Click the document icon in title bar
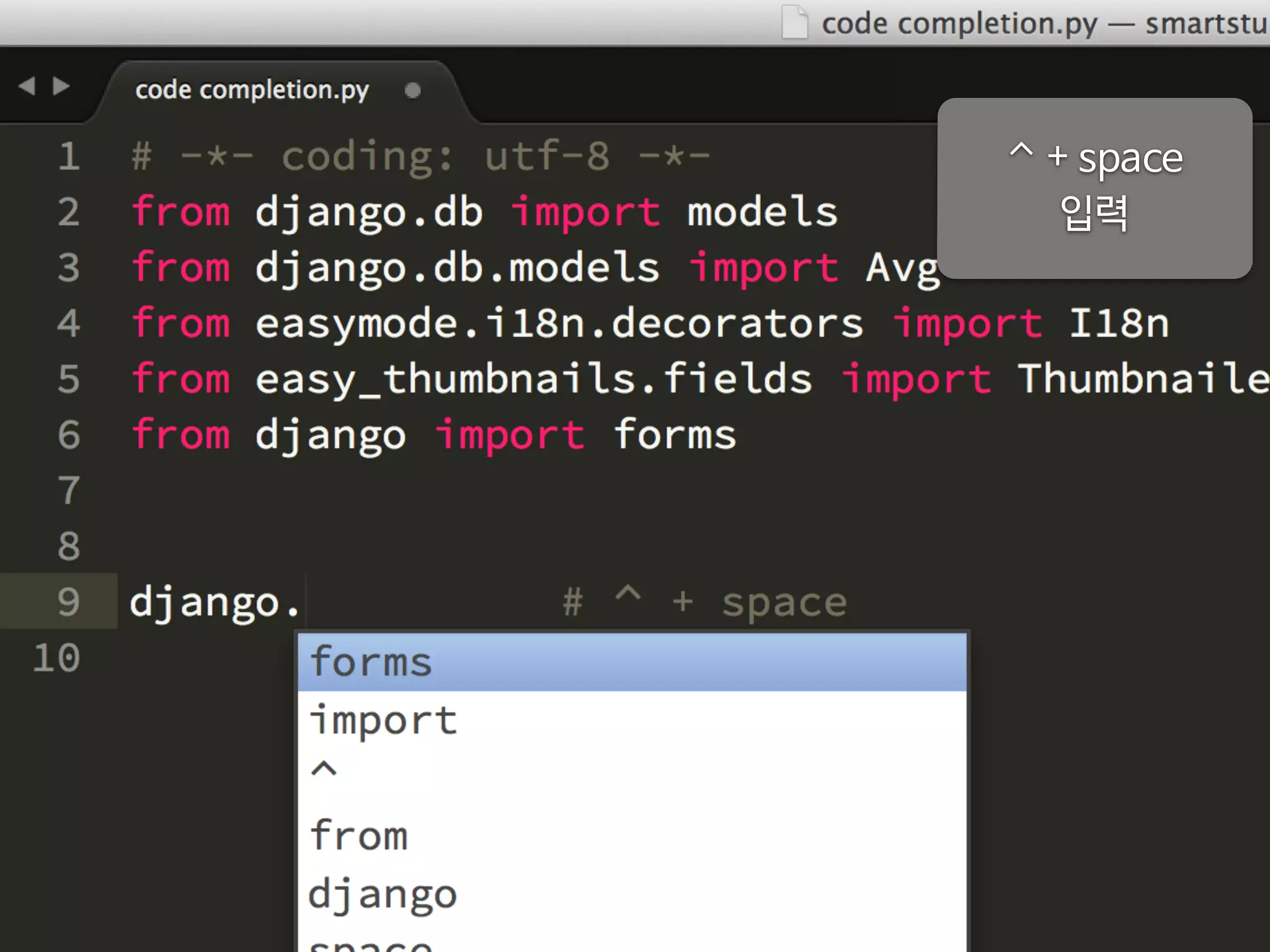This screenshot has width=1270, height=952. tap(794, 22)
